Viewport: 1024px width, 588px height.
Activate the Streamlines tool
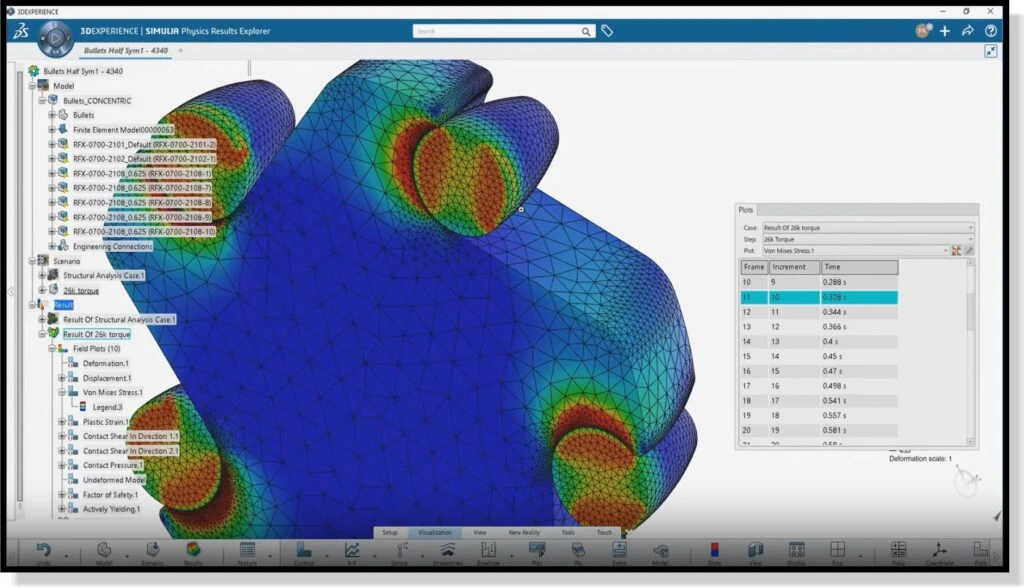point(448,549)
